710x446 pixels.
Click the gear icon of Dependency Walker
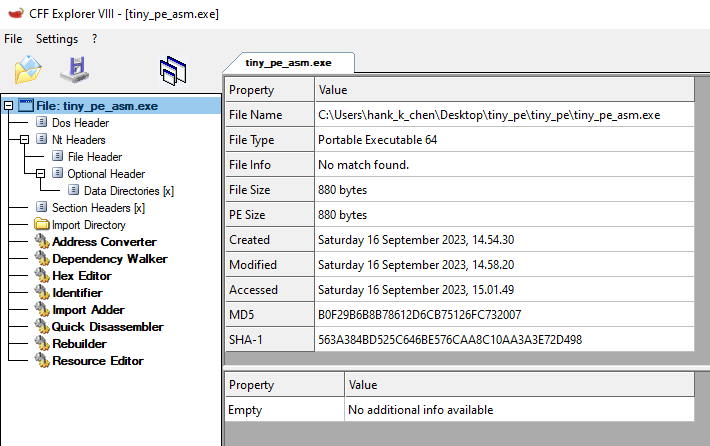tap(42, 258)
